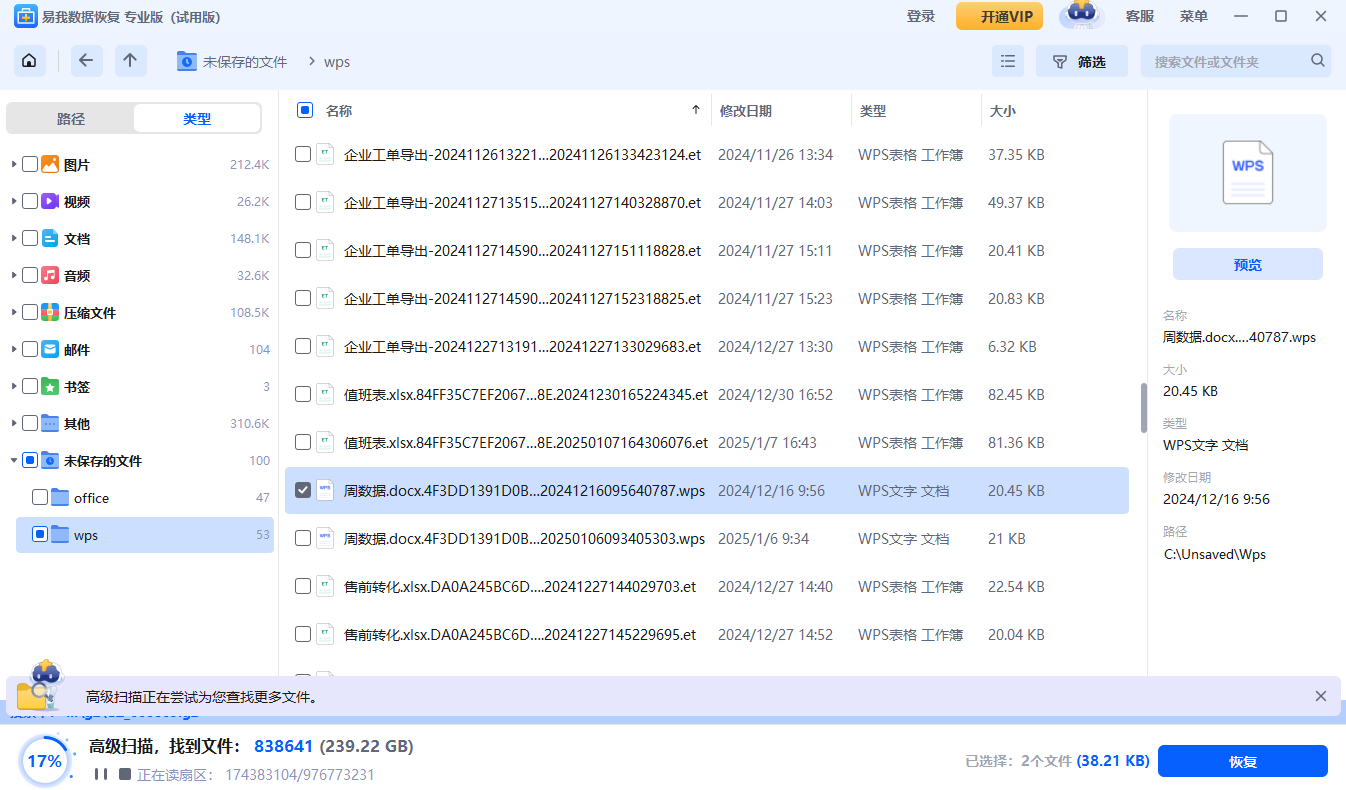The image size is (1346, 790).
Task: Expand the 图片 category tree
Action: coord(14,165)
